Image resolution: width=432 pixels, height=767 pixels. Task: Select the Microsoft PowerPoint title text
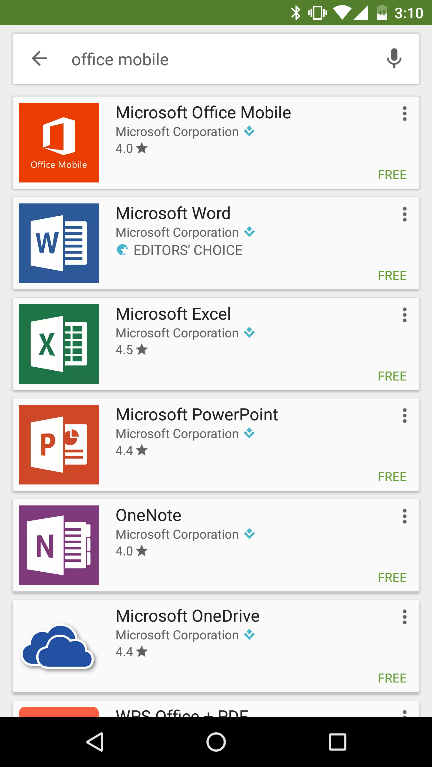pyautogui.click(x=197, y=415)
